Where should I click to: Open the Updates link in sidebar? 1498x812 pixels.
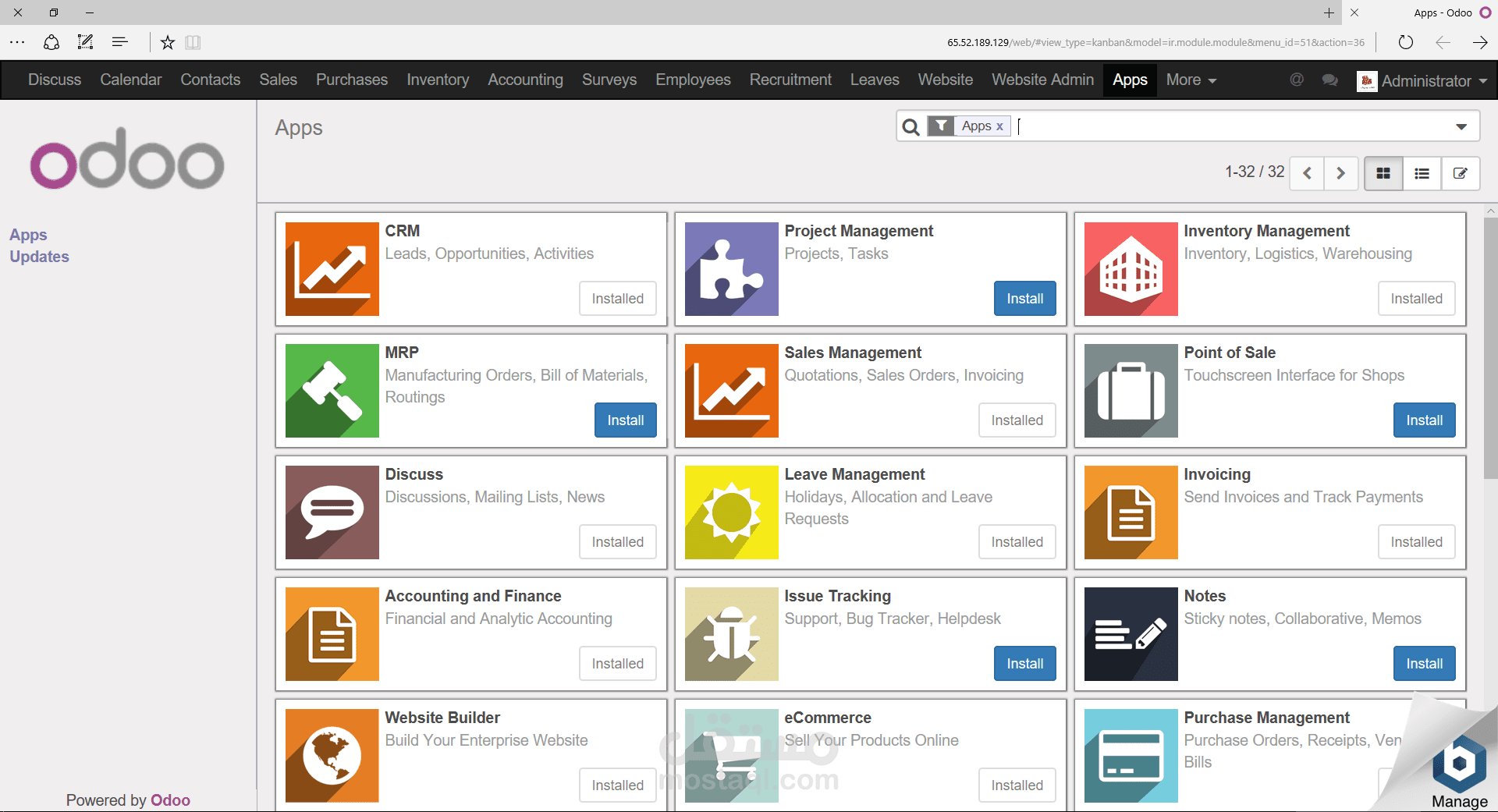click(x=39, y=256)
